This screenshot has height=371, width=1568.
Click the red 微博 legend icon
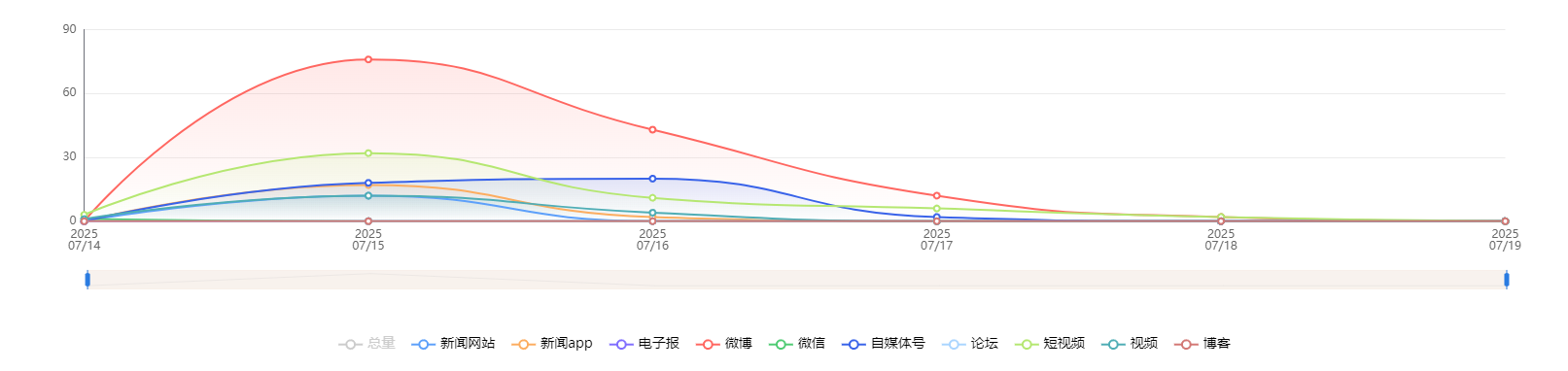pos(708,344)
